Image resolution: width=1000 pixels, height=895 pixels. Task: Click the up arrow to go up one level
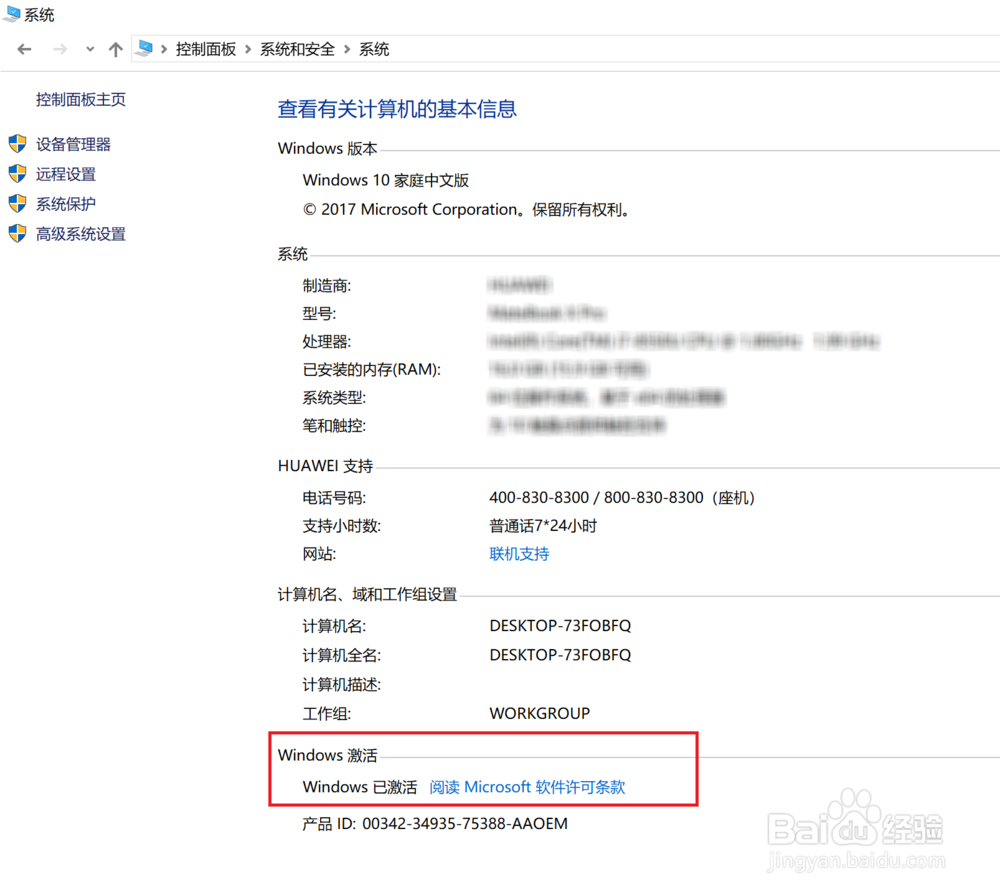[115, 48]
